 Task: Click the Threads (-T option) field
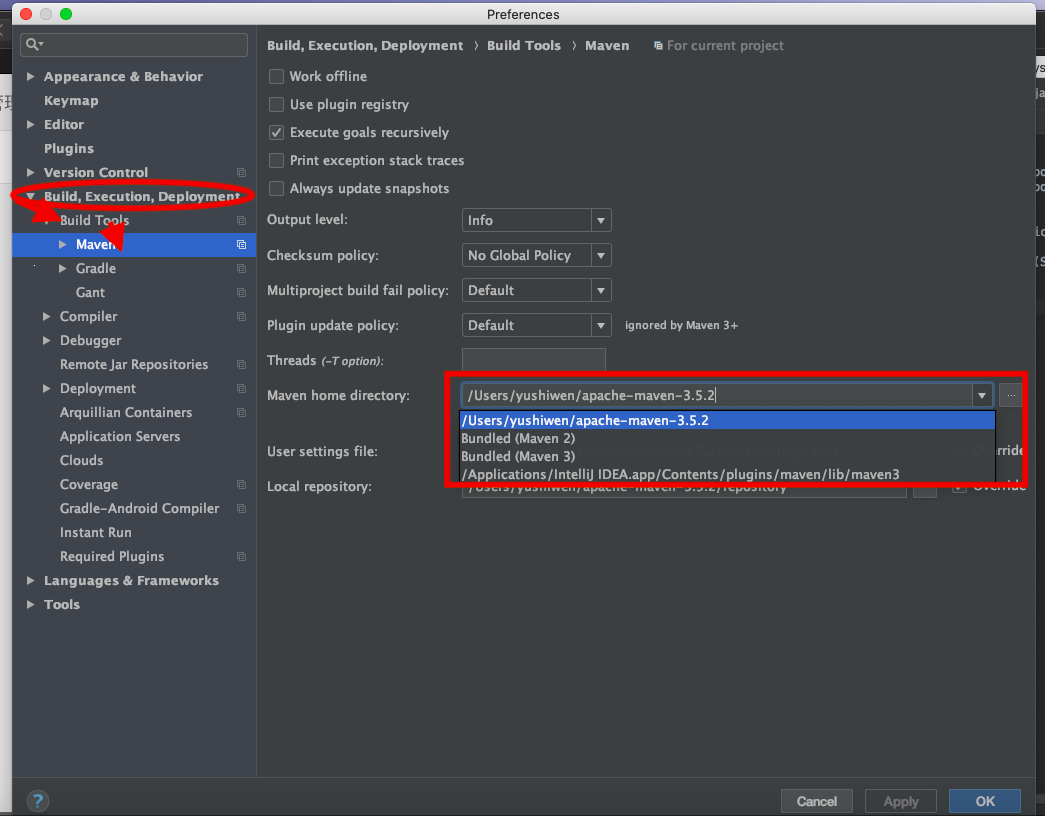click(533, 360)
